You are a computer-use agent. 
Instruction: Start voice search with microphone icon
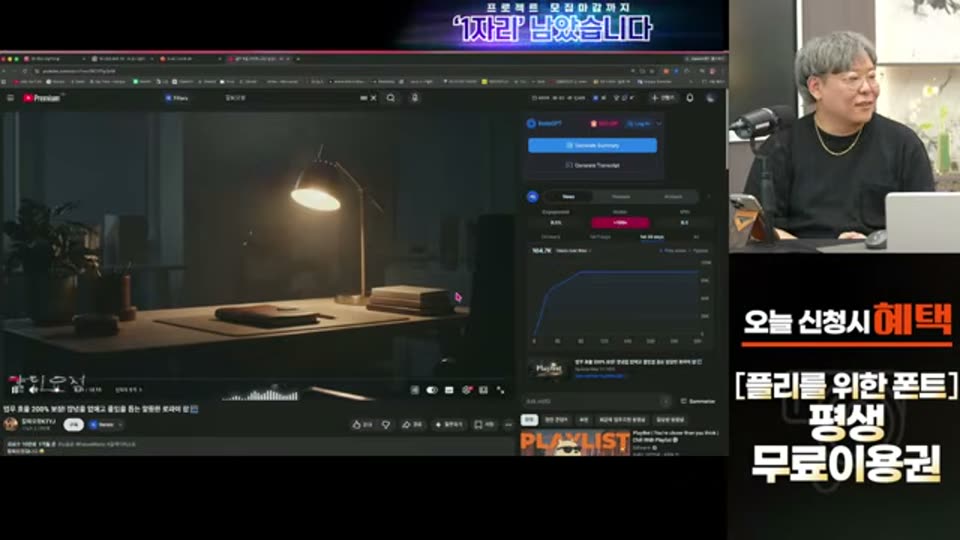(x=414, y=98)
